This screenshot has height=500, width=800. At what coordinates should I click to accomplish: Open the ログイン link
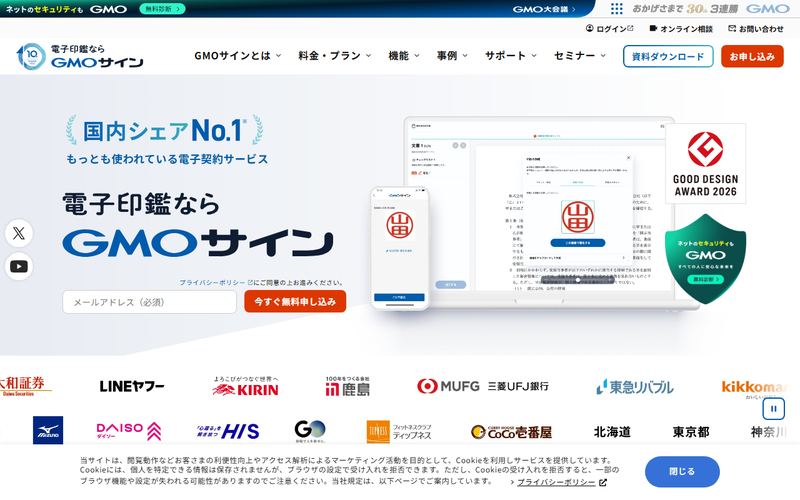(609, 29)
